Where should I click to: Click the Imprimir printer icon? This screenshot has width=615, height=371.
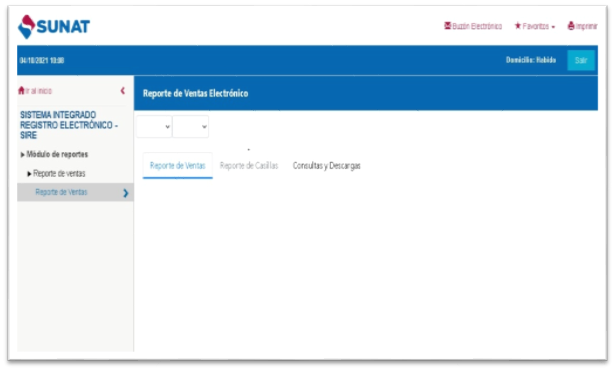(x=571, y=26)
